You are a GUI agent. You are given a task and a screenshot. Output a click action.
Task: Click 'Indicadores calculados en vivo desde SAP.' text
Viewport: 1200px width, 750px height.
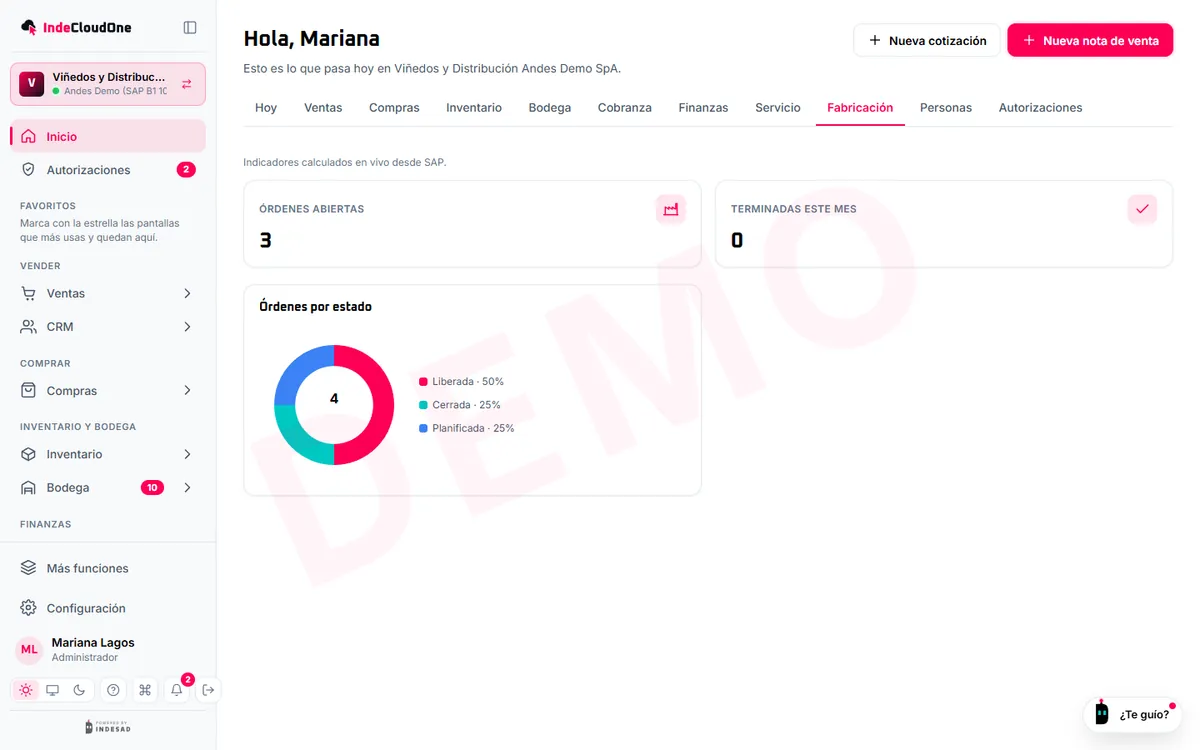[x=345, y=162]
